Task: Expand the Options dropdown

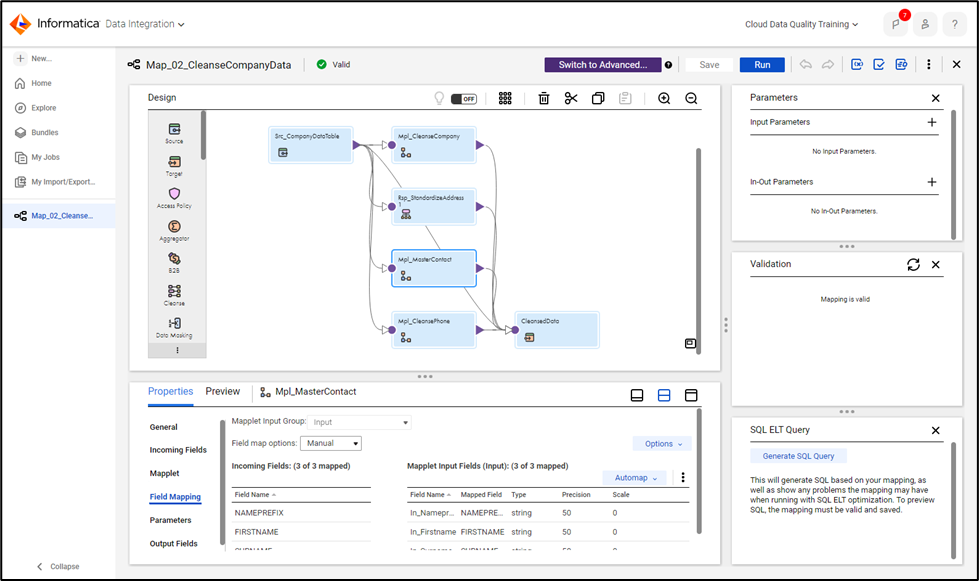Action: point(662,444)
